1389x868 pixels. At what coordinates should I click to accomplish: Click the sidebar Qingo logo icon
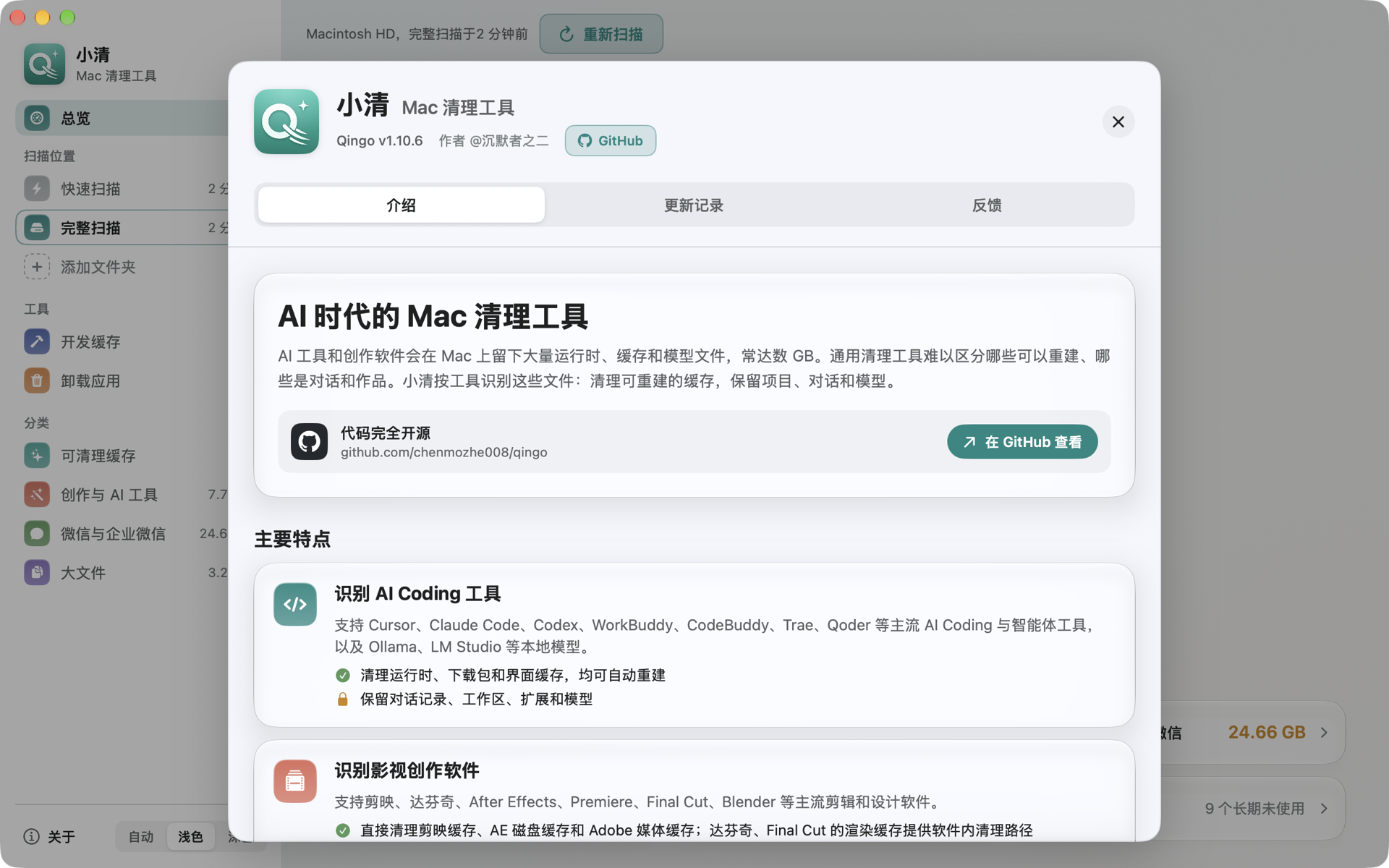44,64
